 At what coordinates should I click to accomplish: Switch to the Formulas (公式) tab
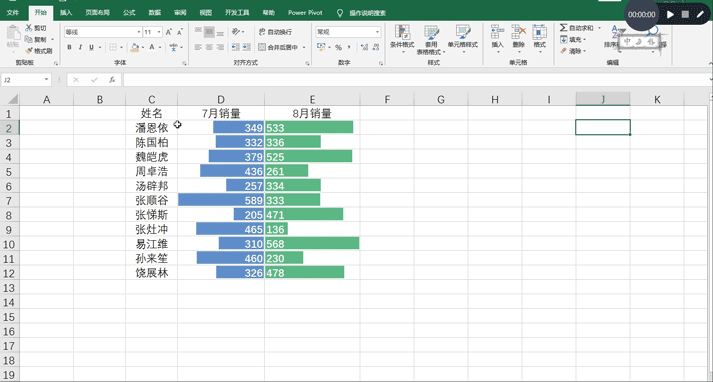click(129, 13)
